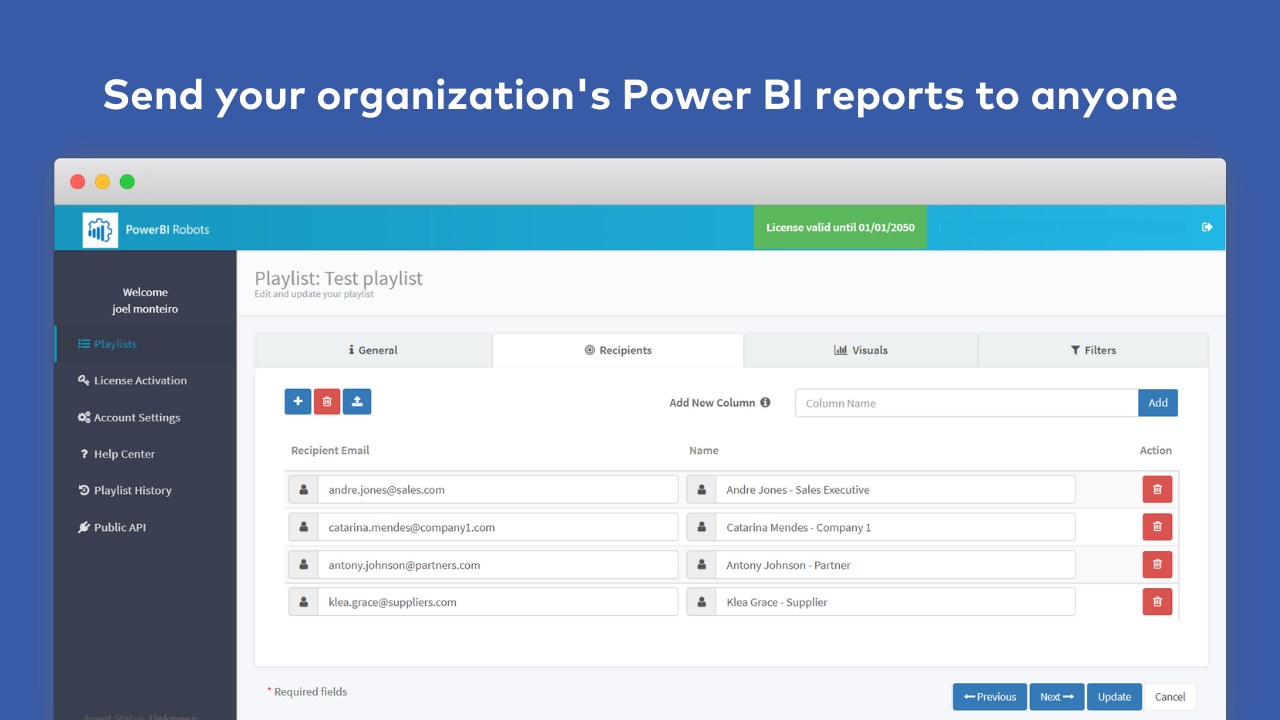The image size is (1280, 720).
Task: Add a new recipient with plus button
Action: [298, 402]
